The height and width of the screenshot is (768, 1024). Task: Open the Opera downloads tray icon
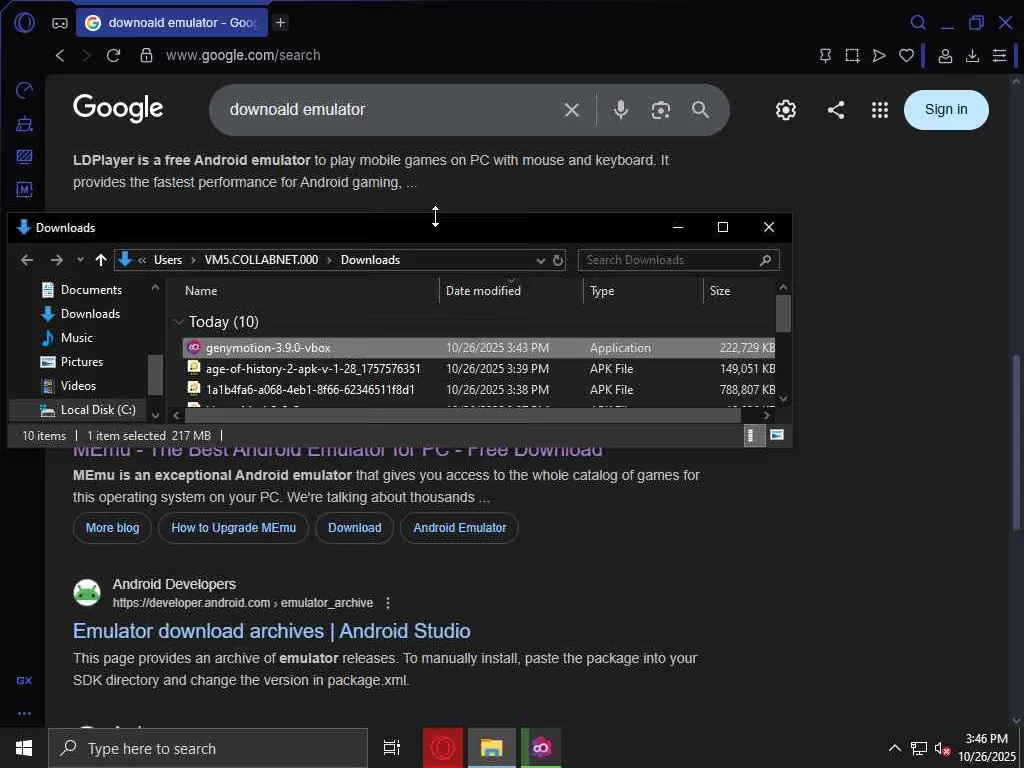972,56
